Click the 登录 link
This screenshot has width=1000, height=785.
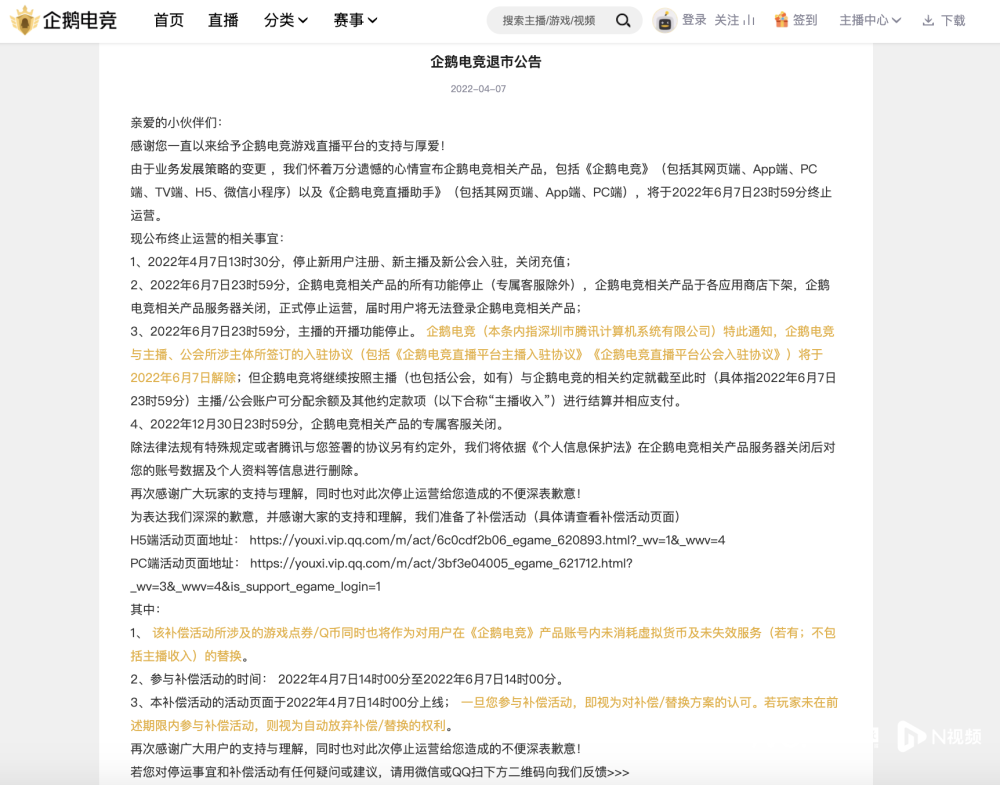click(x=694, y=20)
